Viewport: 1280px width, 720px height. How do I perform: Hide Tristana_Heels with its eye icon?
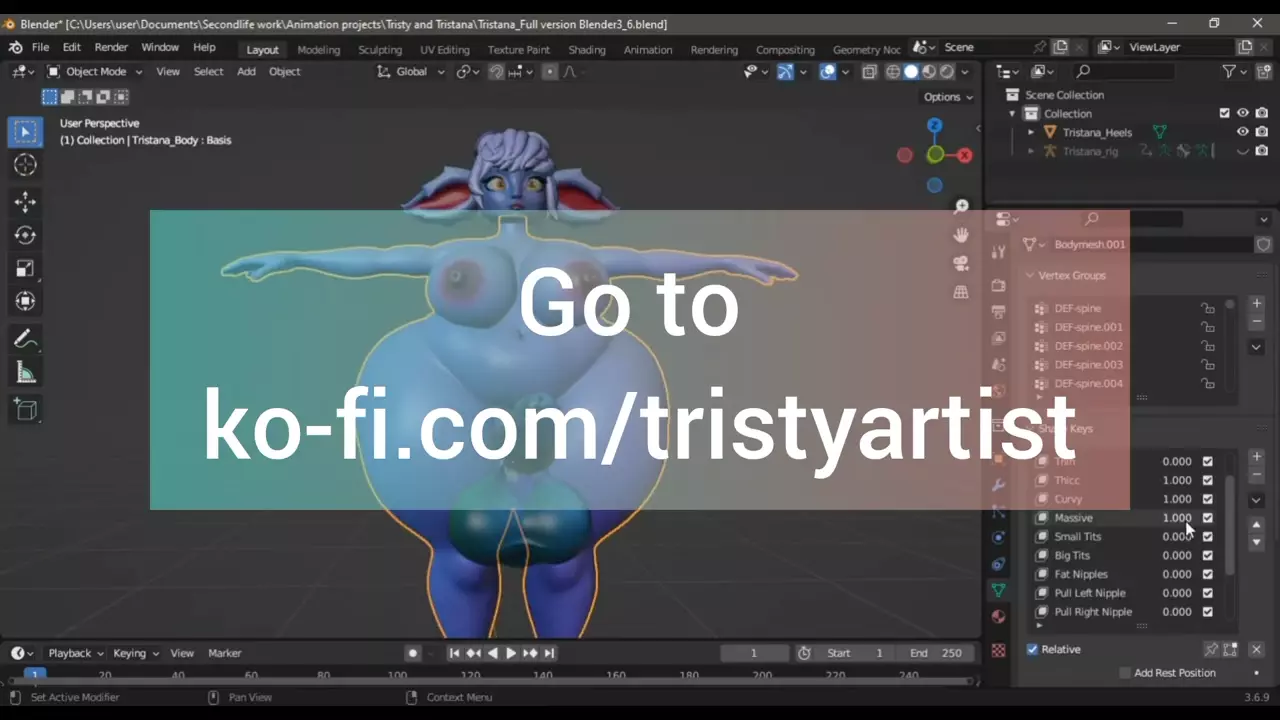coord(1243,132)
